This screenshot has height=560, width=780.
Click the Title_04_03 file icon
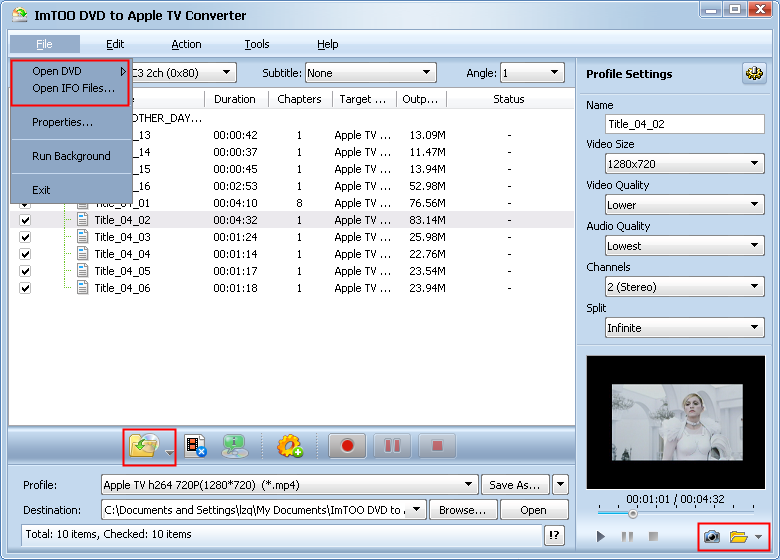tap(83, 237)
